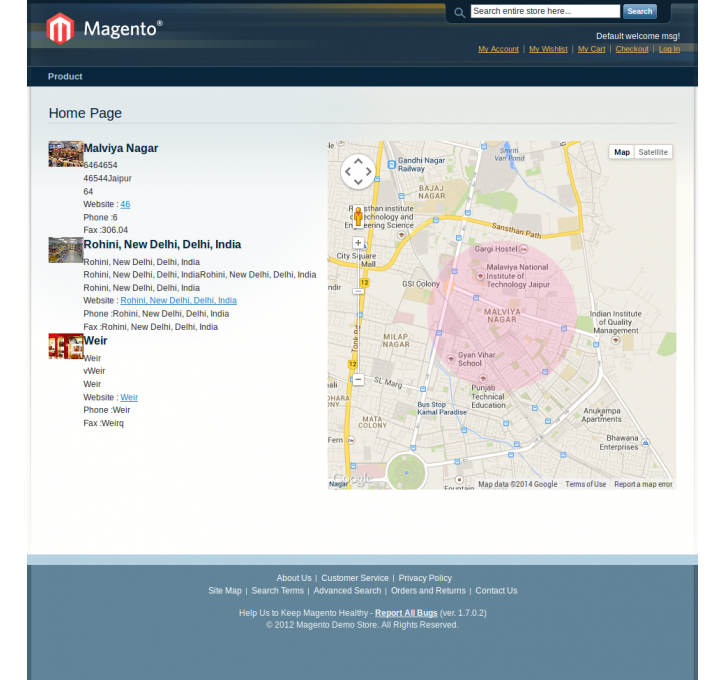Open Advanced Search footer link
This screenshot has height=680, width=725.
[347, 591]
